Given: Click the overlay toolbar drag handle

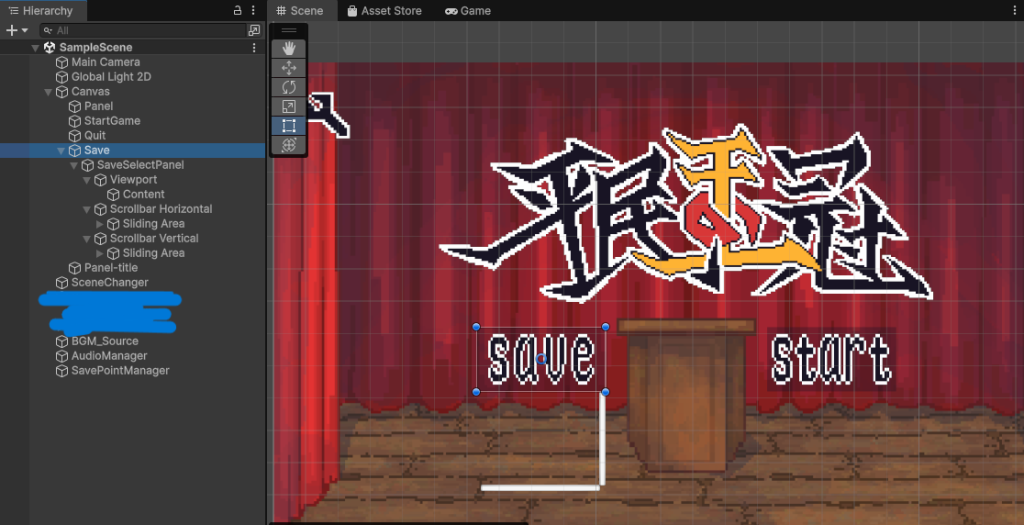Looking at the screenshot, I should [289, 31].
